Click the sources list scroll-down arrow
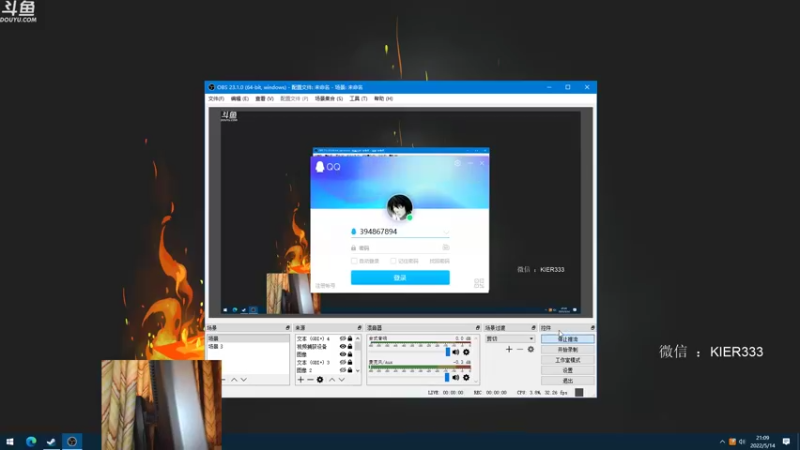 (x=358, y=370)
